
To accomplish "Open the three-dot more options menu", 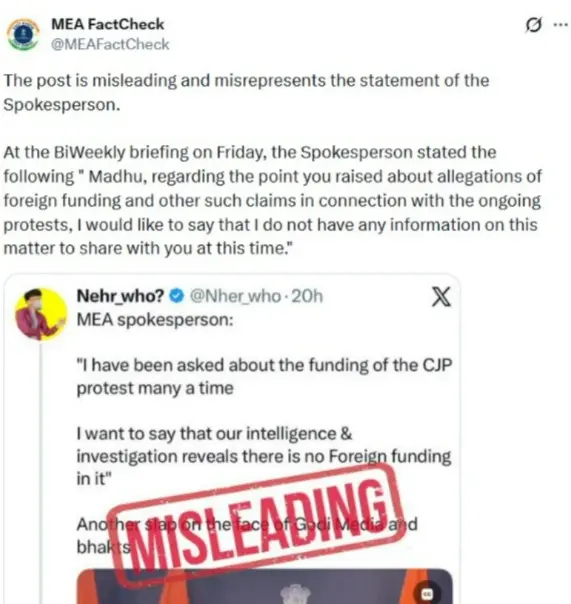I will coord(560,25).
